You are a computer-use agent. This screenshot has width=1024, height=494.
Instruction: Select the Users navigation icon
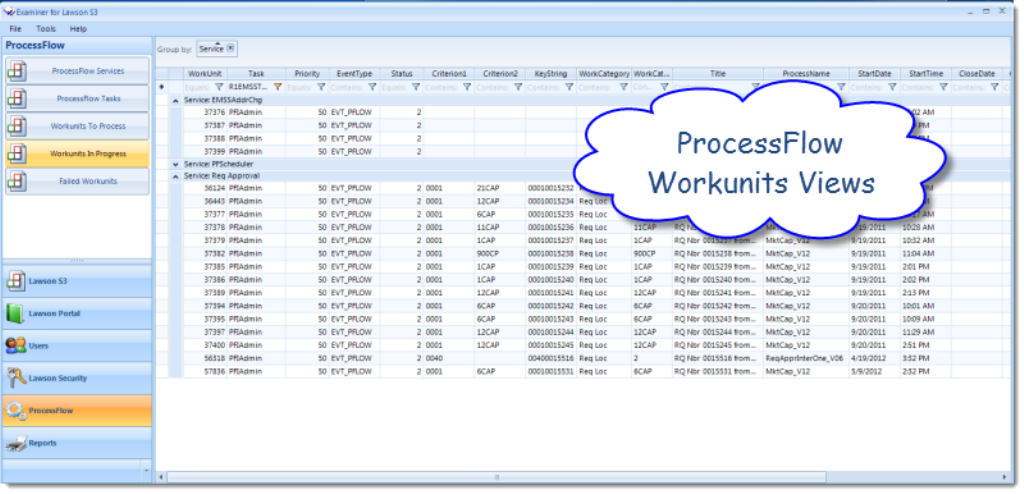click(x=16, y=346)
